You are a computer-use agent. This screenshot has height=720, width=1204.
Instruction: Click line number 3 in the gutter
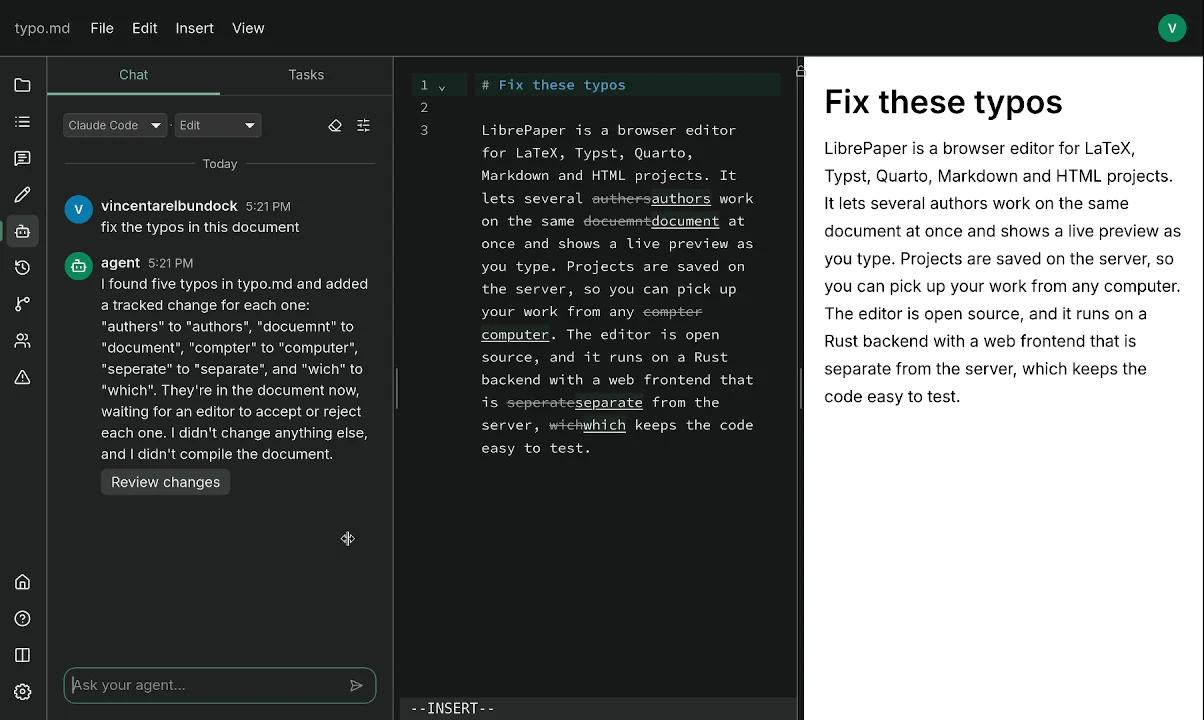pos(424,130)
